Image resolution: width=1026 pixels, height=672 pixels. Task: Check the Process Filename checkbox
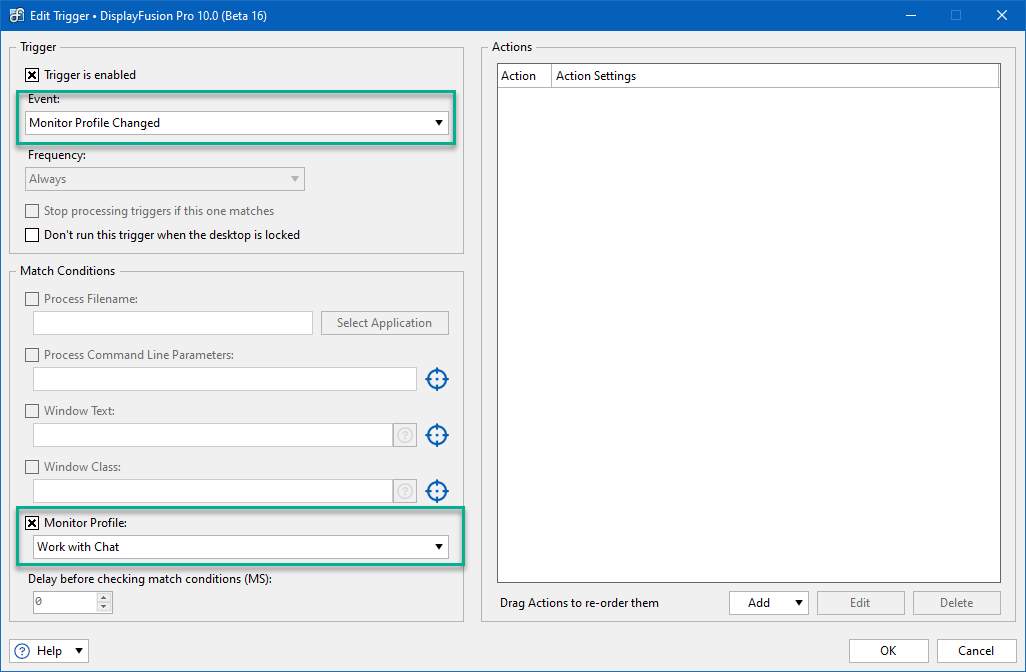(32, 299)
